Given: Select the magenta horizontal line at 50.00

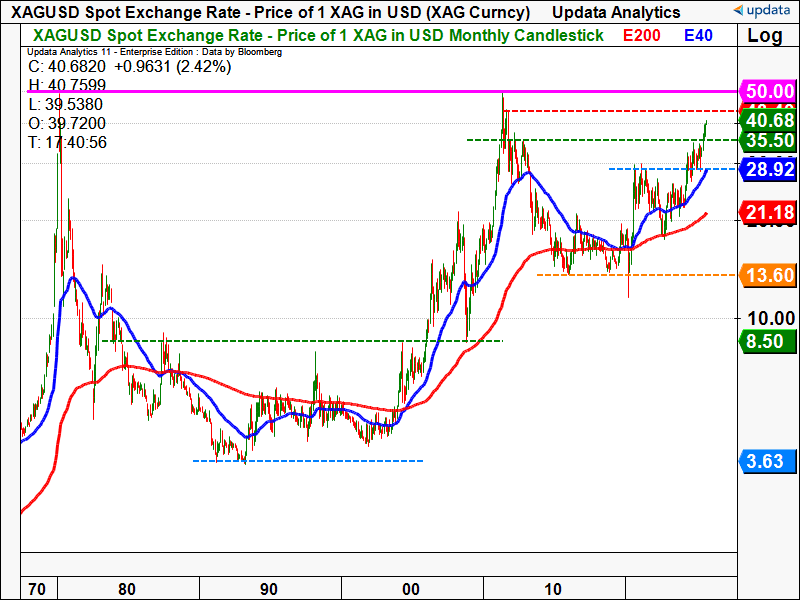Looking at the screenshot, I should [383, 92].
